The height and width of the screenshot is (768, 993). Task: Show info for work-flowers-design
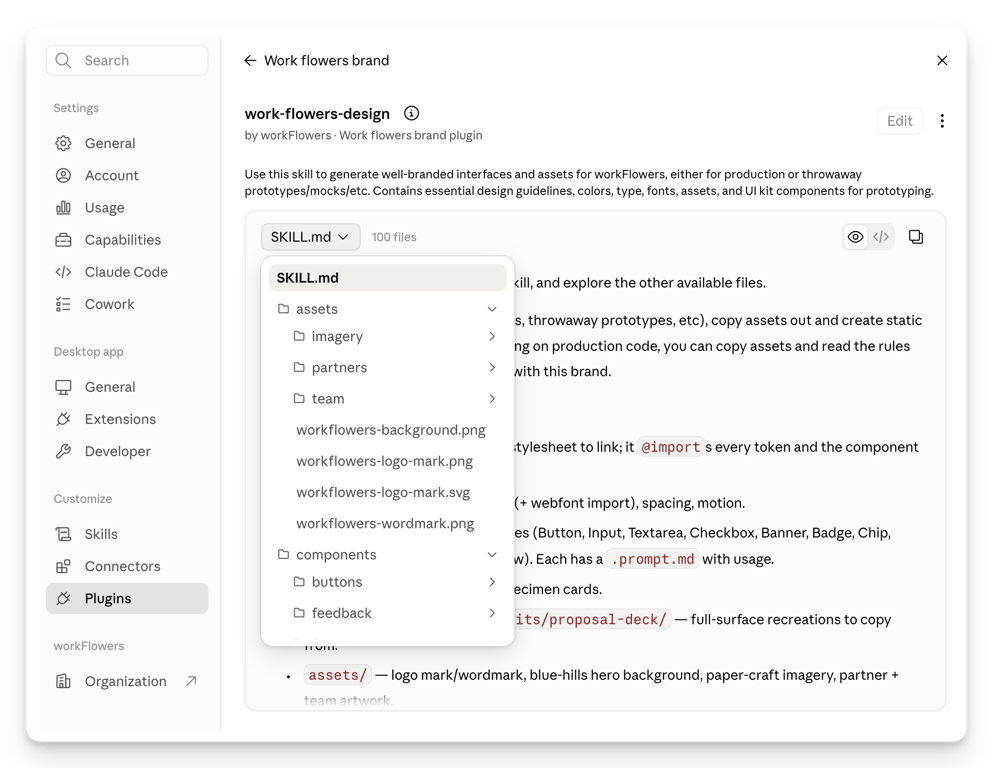pos(412,113)
